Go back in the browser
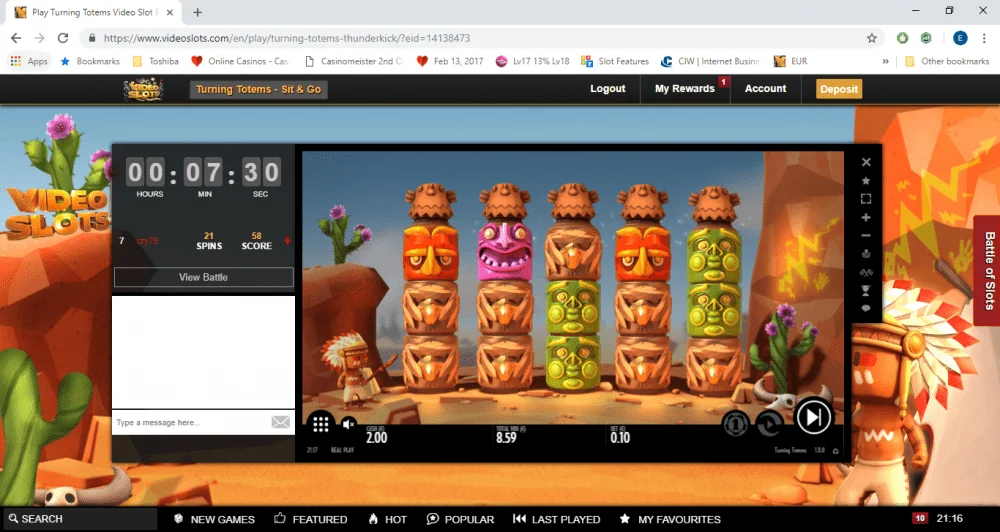Screen dimensions: 1000x532 tap(16, 38)
